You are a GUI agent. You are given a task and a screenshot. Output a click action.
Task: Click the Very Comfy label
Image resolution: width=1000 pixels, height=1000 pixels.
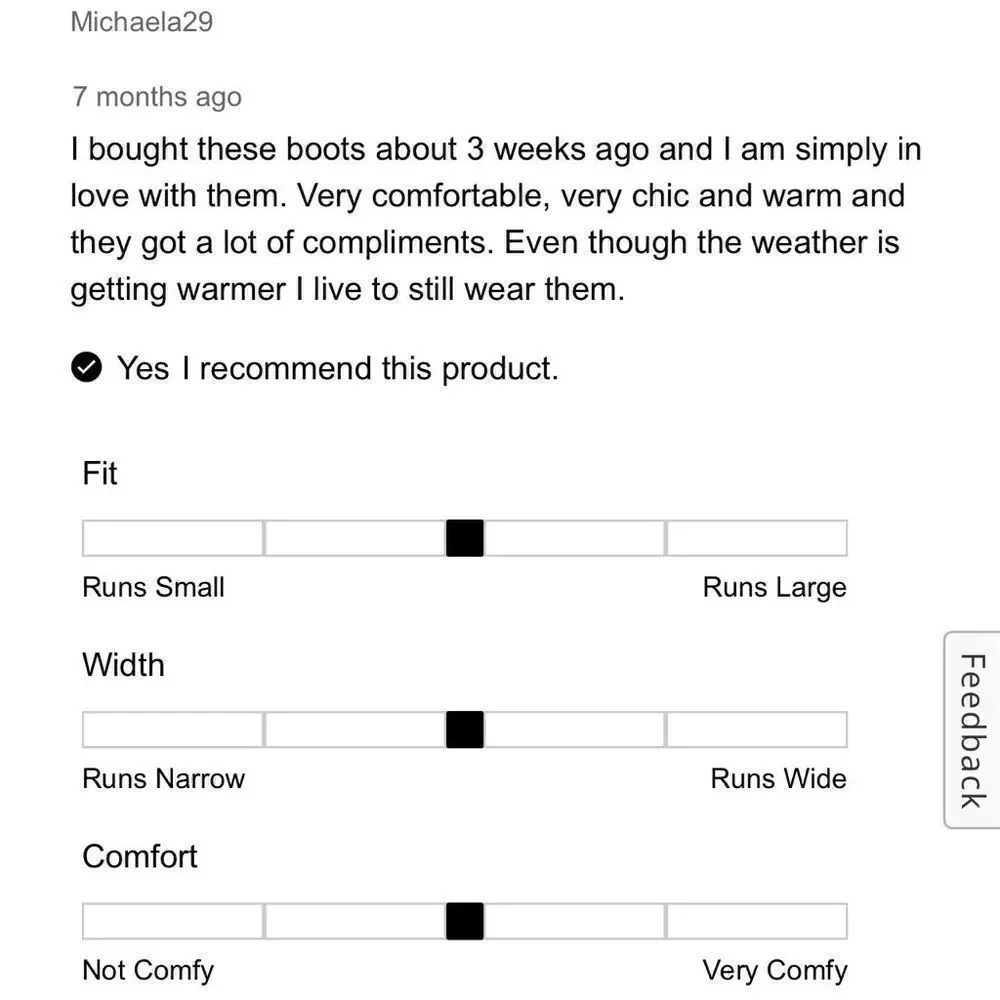click(x=775, y=971)
